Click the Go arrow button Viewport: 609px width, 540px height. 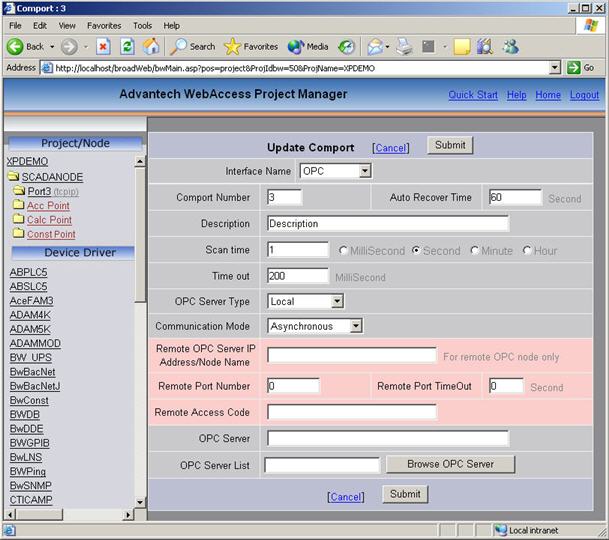581,68
